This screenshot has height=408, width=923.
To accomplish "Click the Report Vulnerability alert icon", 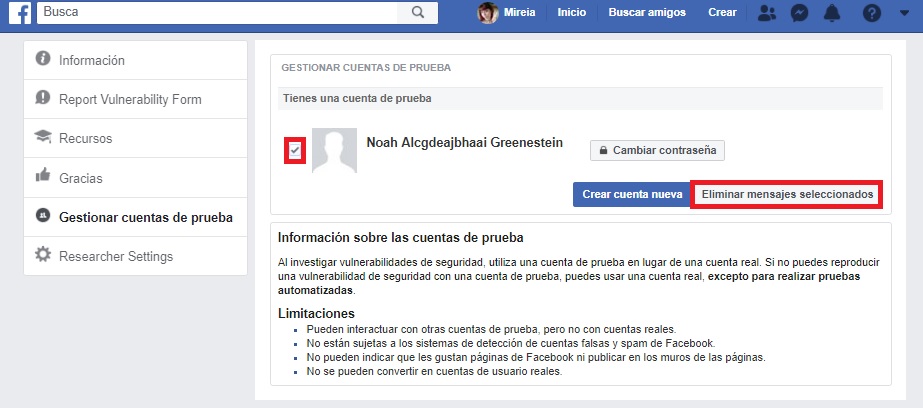I will tap(43, 97).
